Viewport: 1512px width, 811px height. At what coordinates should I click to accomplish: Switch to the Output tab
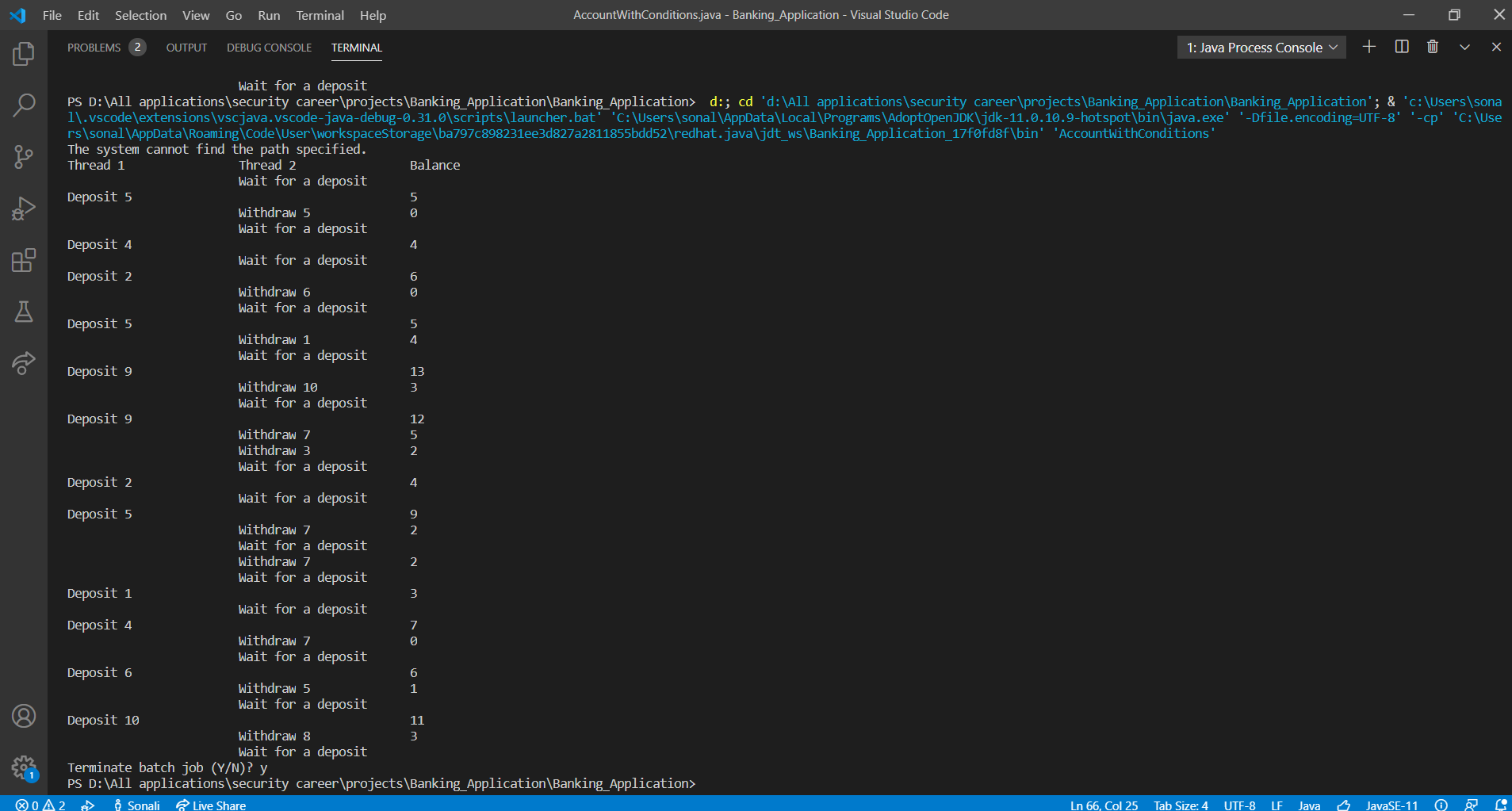click(186, 48)
